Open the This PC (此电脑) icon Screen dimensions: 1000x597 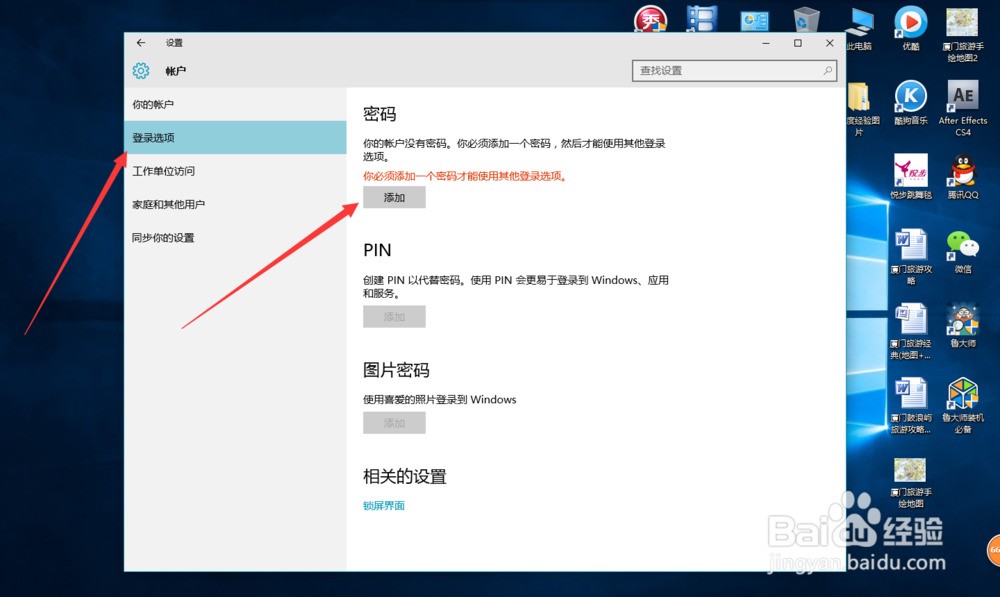pyautogui.click(x=860, y=29)
